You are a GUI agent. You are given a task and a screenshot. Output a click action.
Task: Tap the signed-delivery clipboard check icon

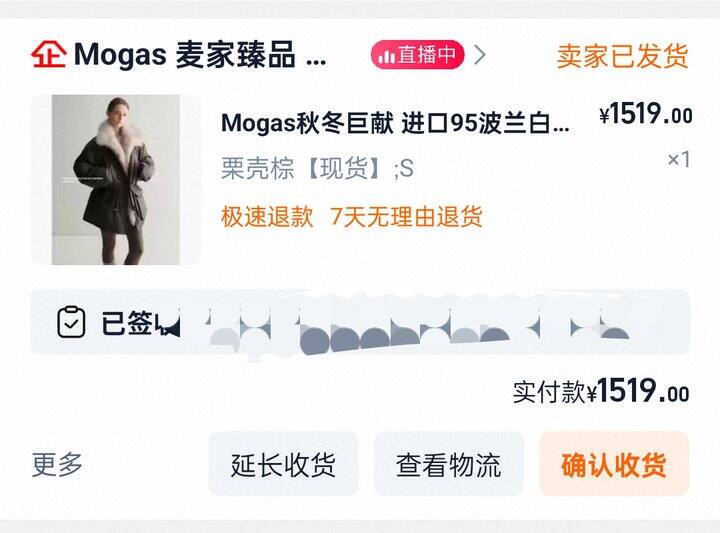pyautogui.click(x=71, y=322)
